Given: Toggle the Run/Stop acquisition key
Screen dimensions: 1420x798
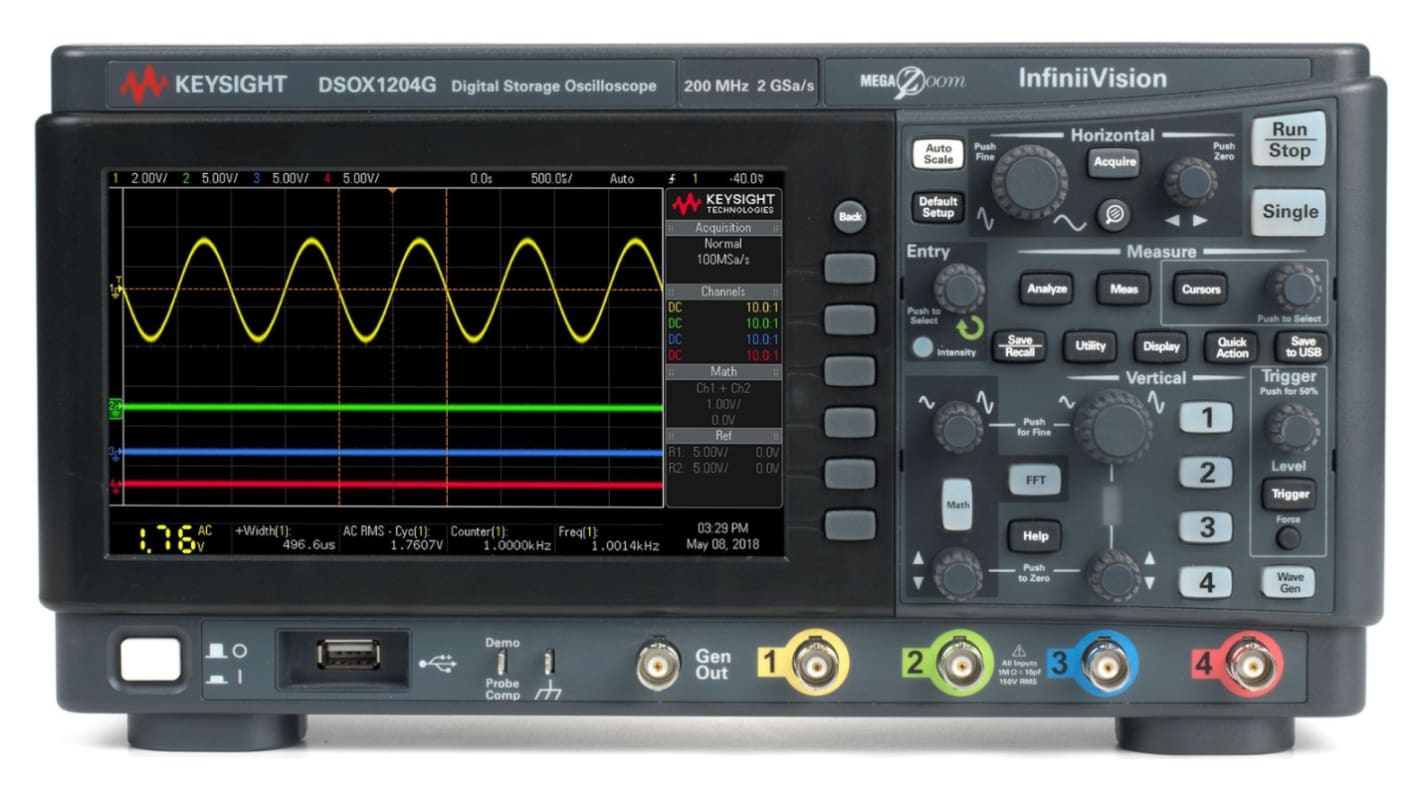Looking at the screenshot, I should [x=1288, y=140].
